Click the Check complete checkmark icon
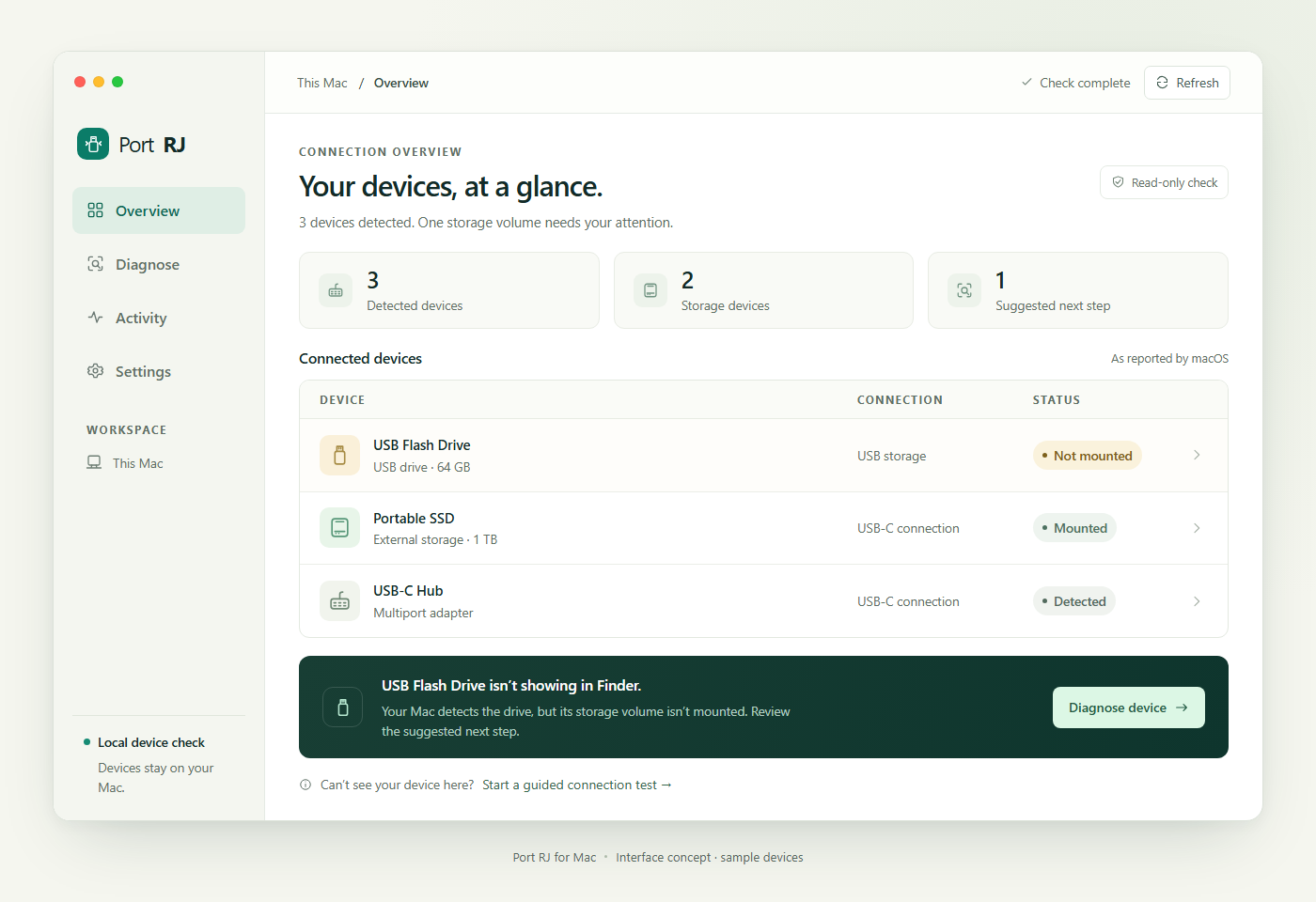Screen dimensions: 1316x902 1026,83
